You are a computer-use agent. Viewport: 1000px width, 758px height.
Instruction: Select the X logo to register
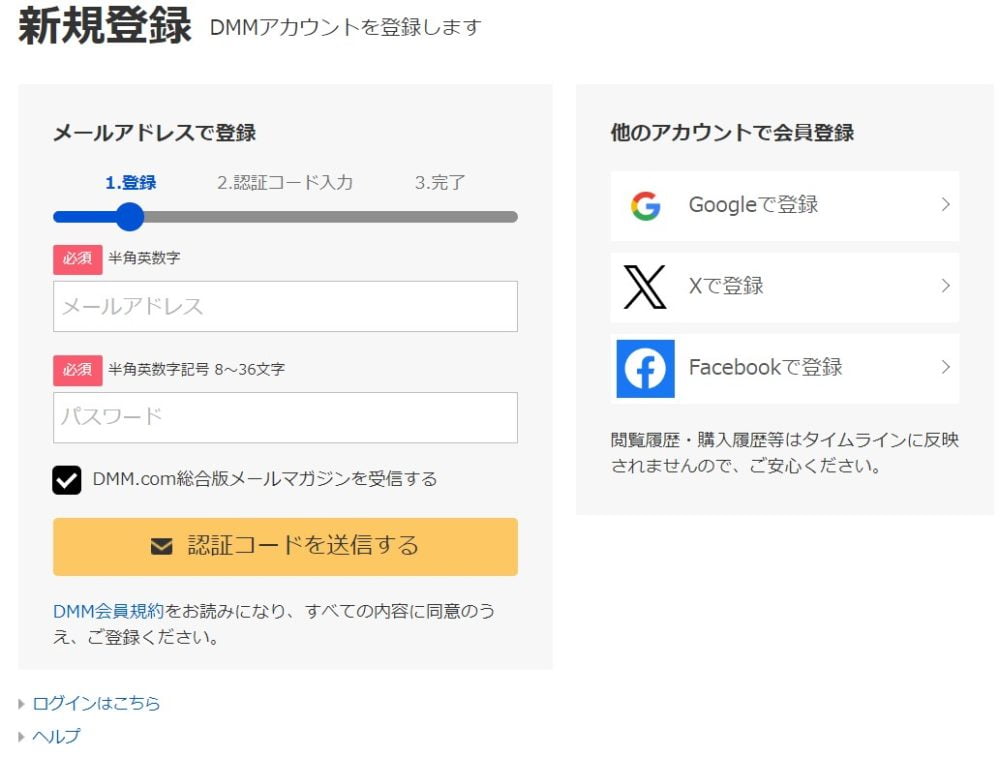645,287
